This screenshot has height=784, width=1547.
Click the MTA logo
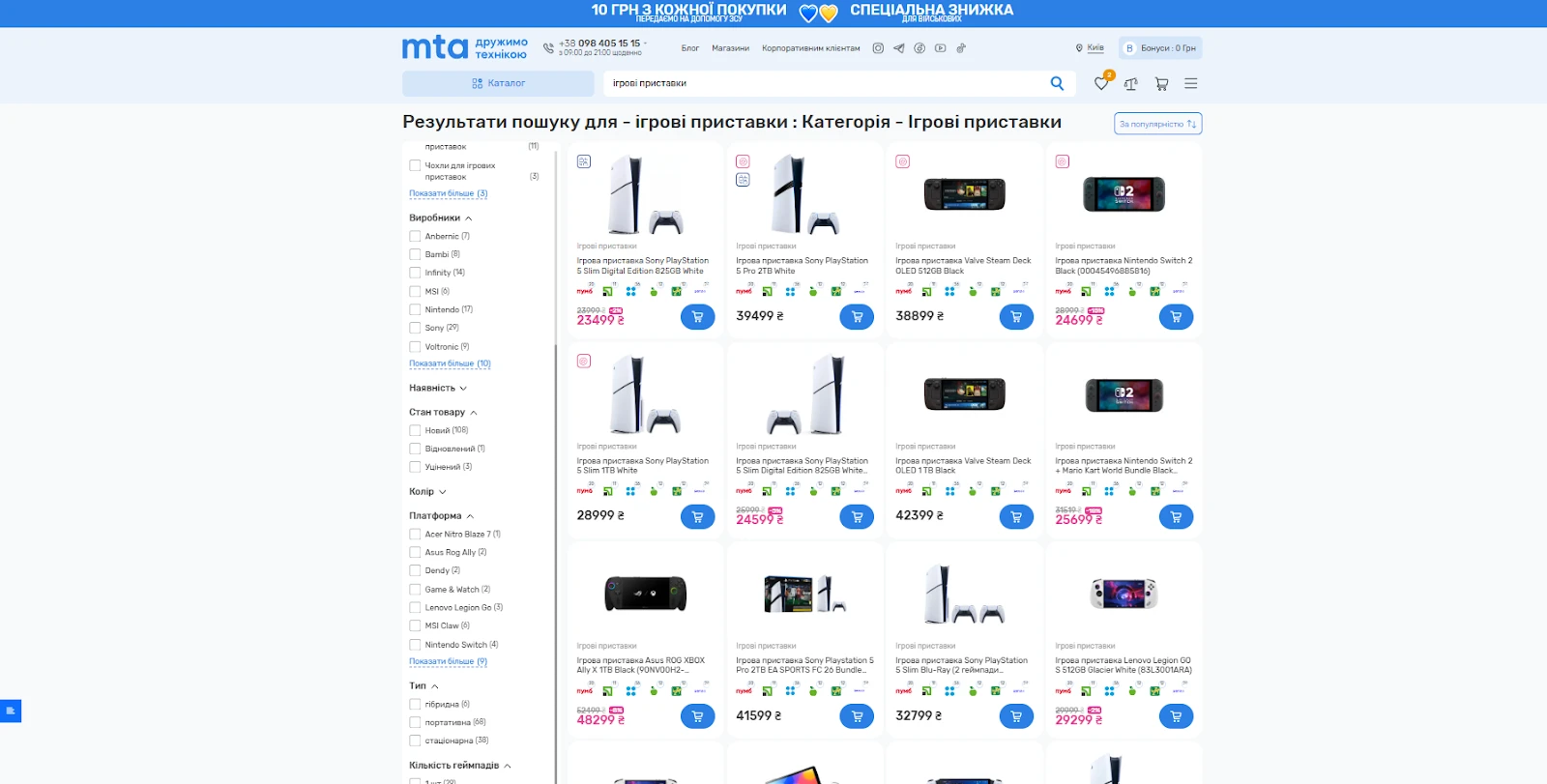point(465,47)
